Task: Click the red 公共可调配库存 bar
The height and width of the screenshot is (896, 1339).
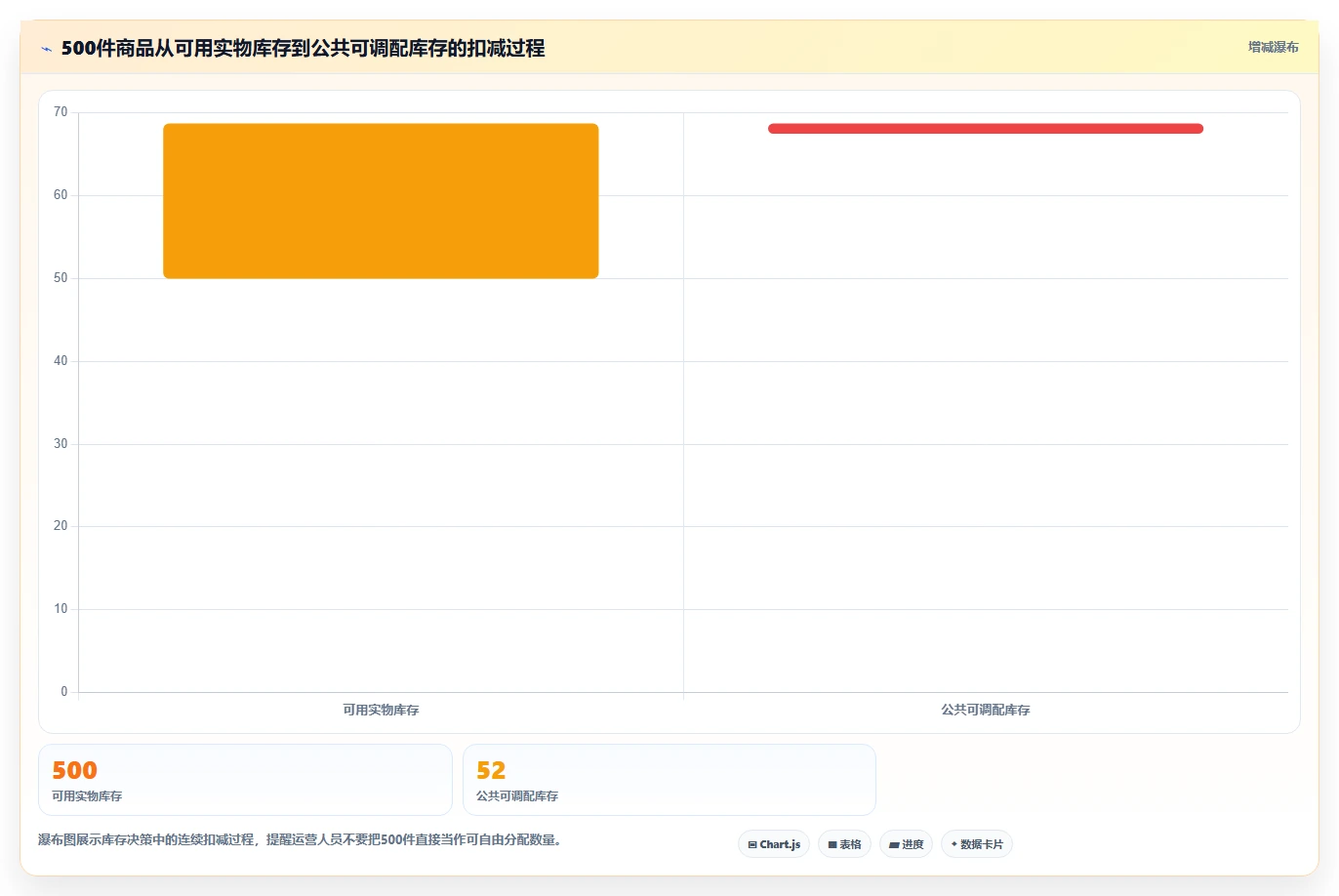Action: [986, 129]
